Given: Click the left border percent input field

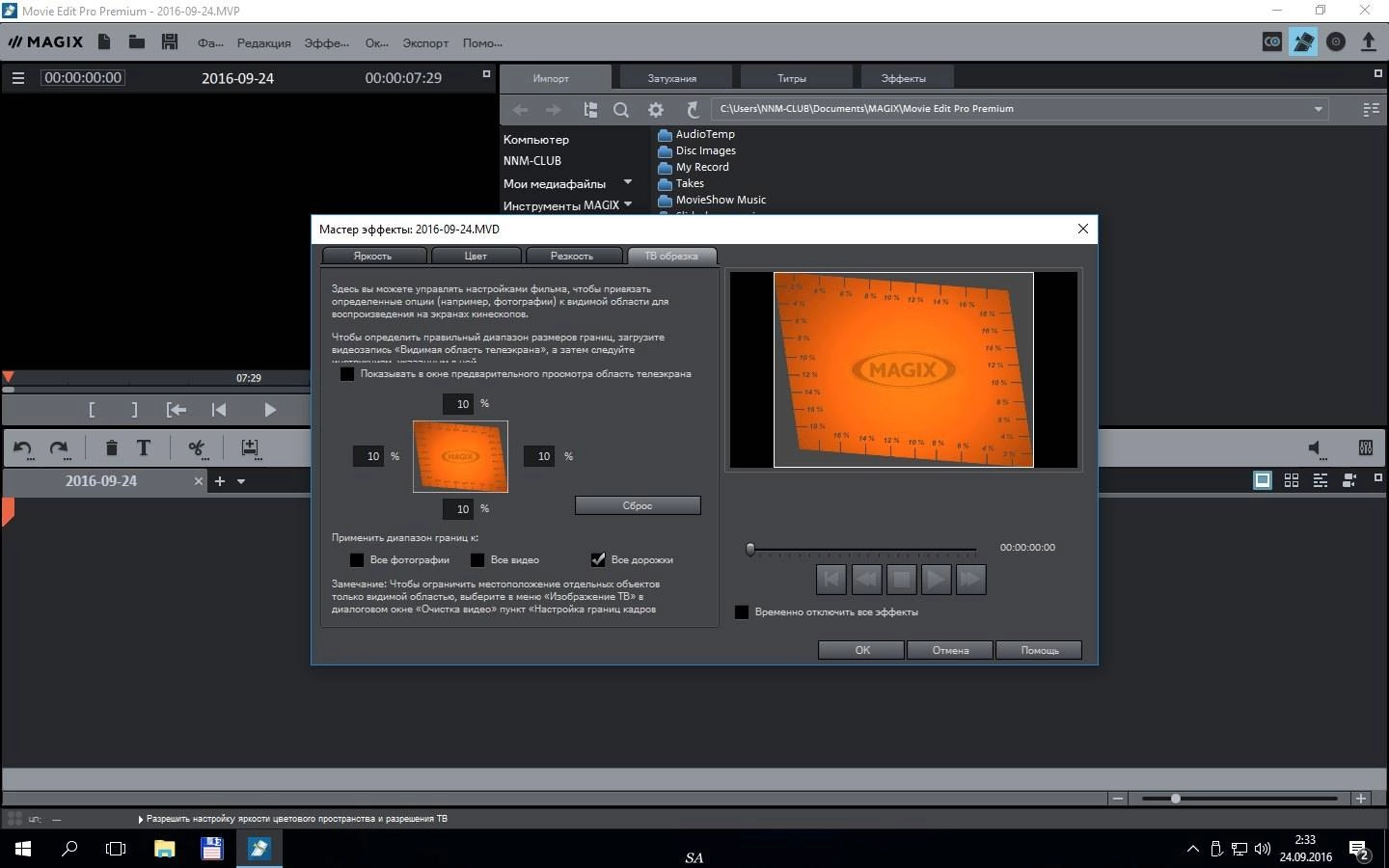Looking at the screenshot, I should pos(368,456).
